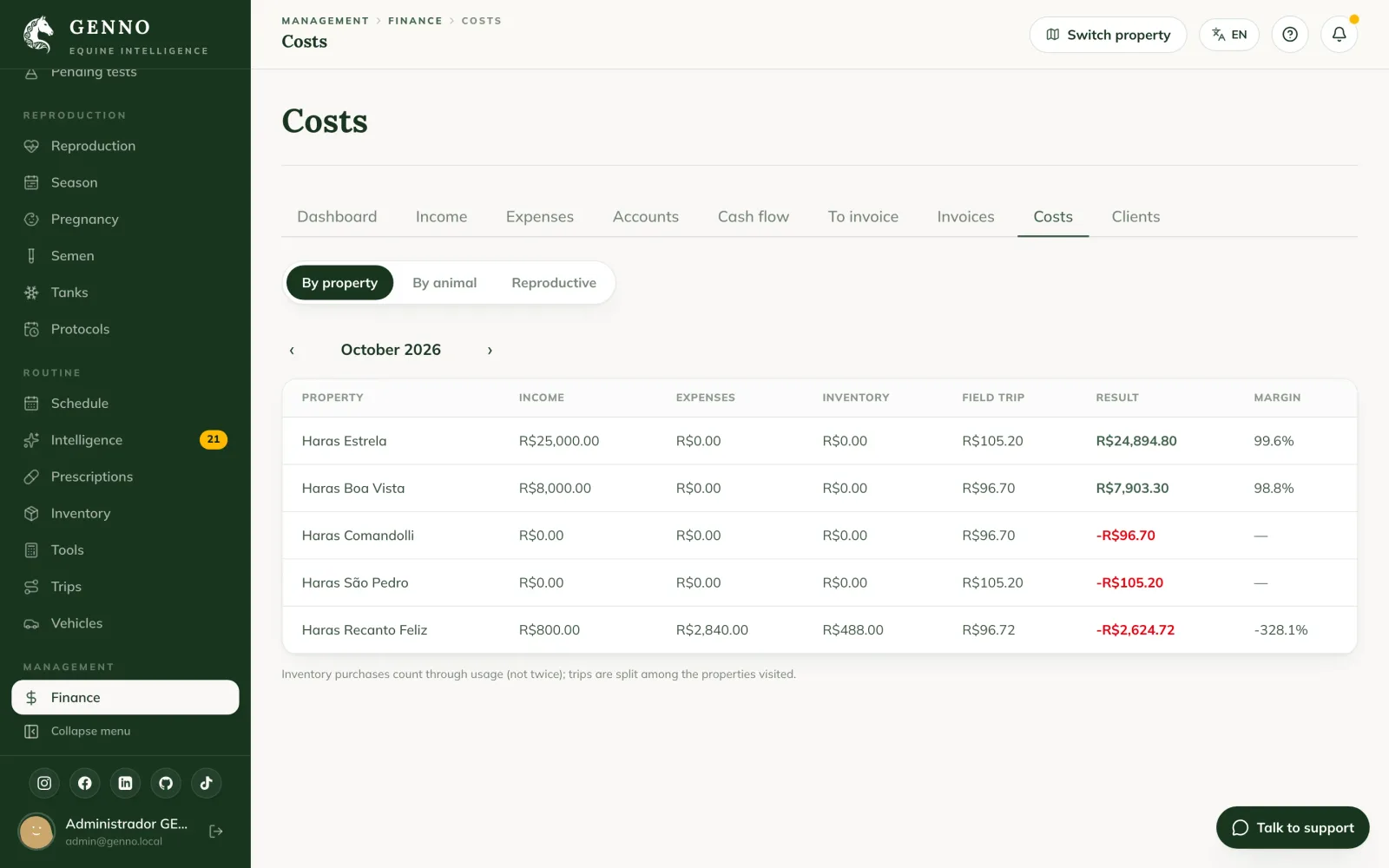Click the RESULT column header
1389x868 pixels.
1117,398
